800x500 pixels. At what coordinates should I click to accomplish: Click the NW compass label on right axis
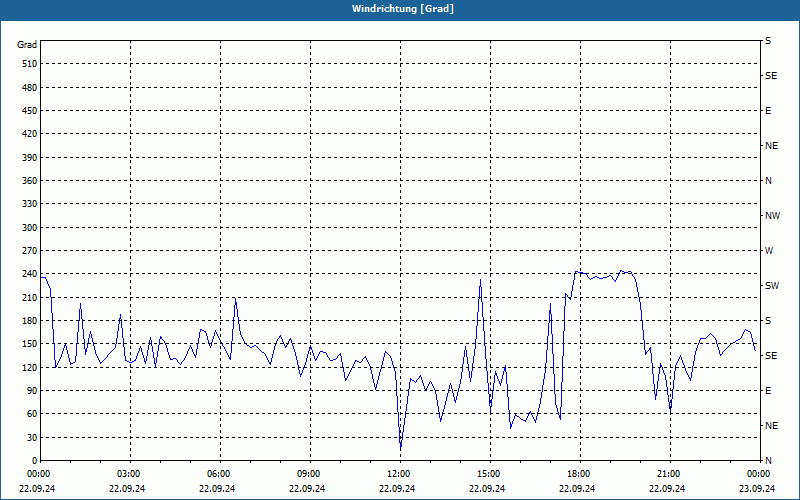coord(772,216)
